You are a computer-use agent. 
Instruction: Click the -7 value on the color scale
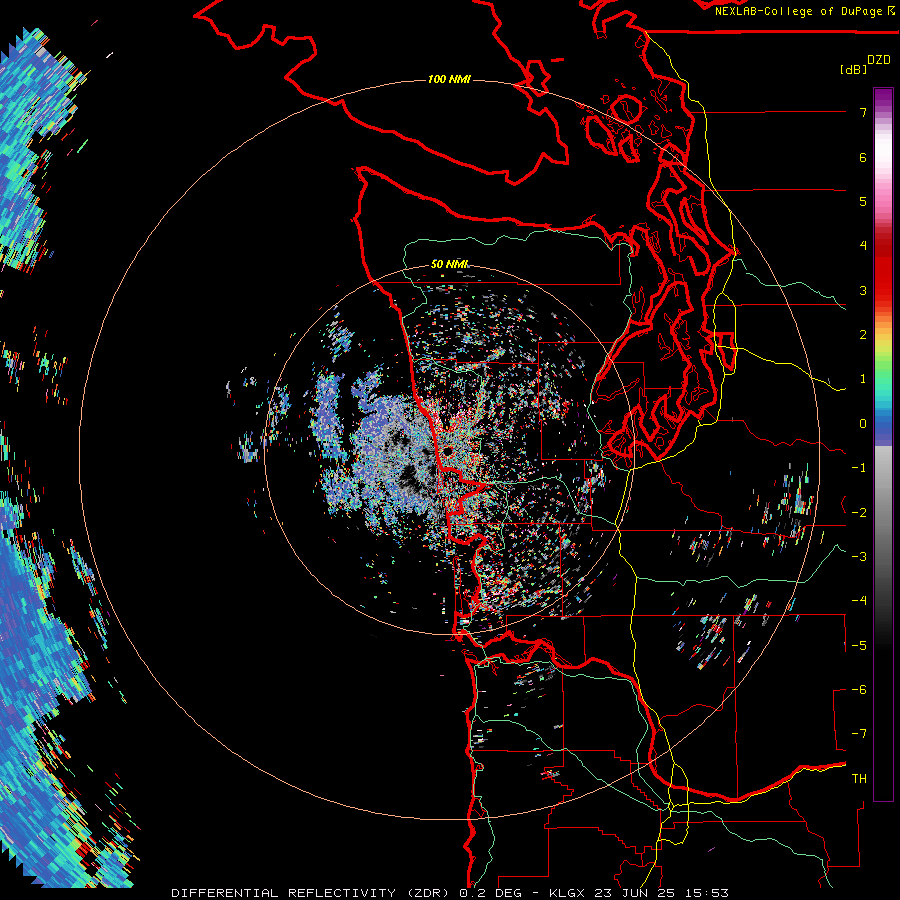pos(859,734)
